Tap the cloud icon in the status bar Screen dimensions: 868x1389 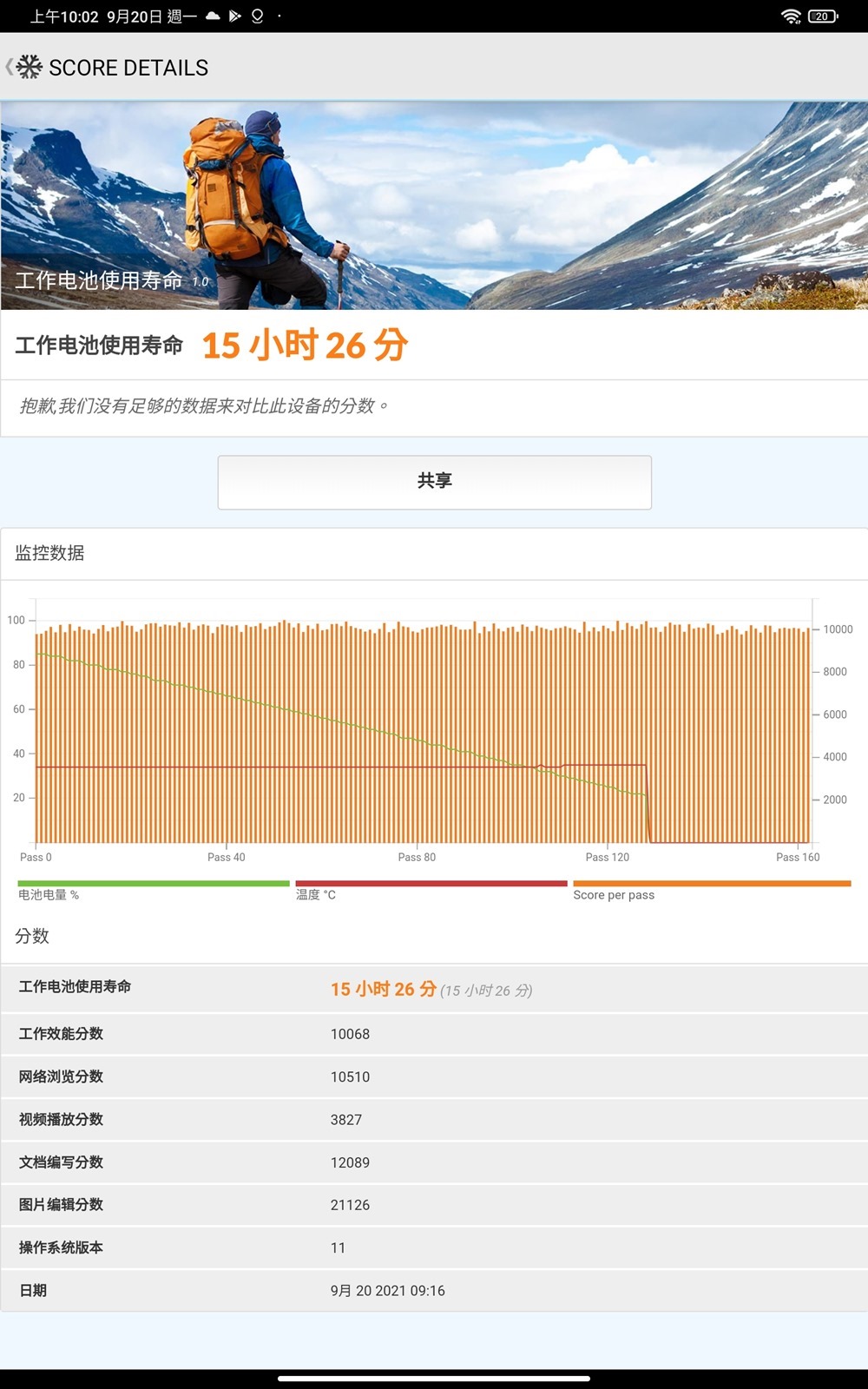coord(213,16)
